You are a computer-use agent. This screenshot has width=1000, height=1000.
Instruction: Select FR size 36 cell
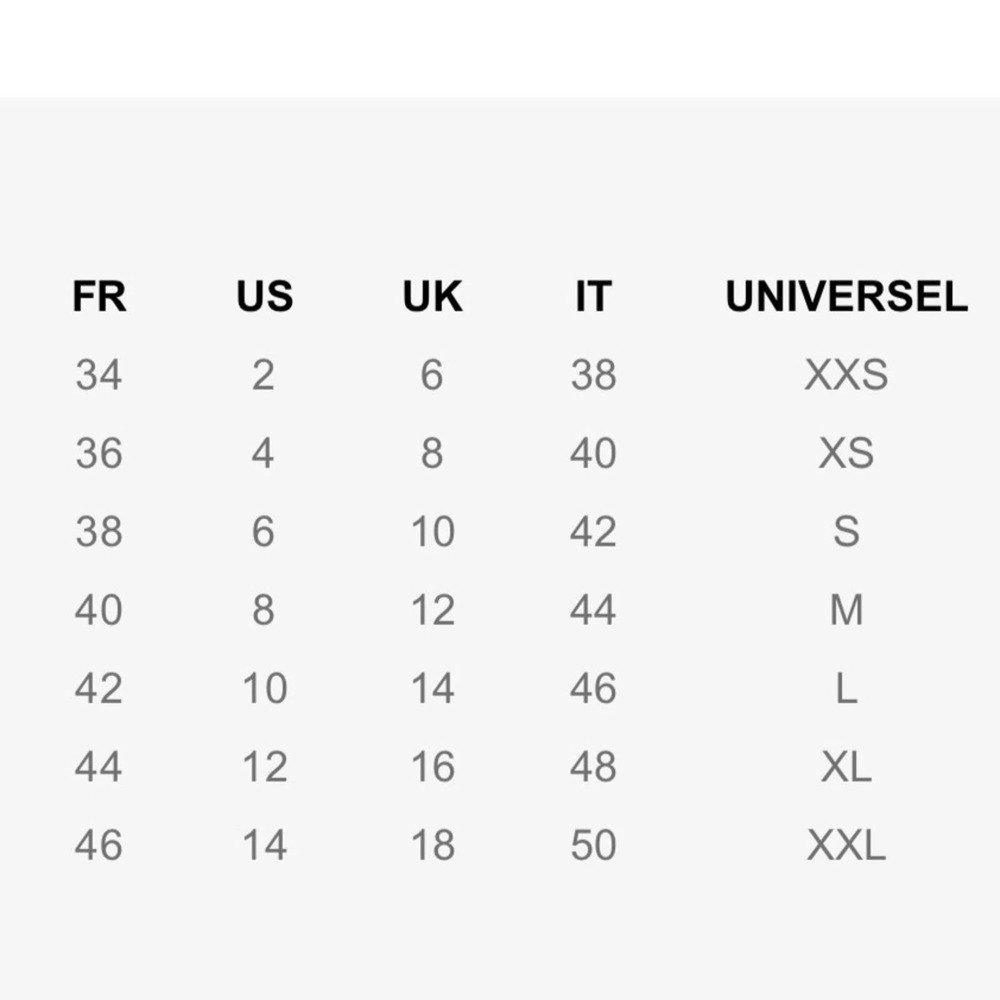[x=99, y=453]
